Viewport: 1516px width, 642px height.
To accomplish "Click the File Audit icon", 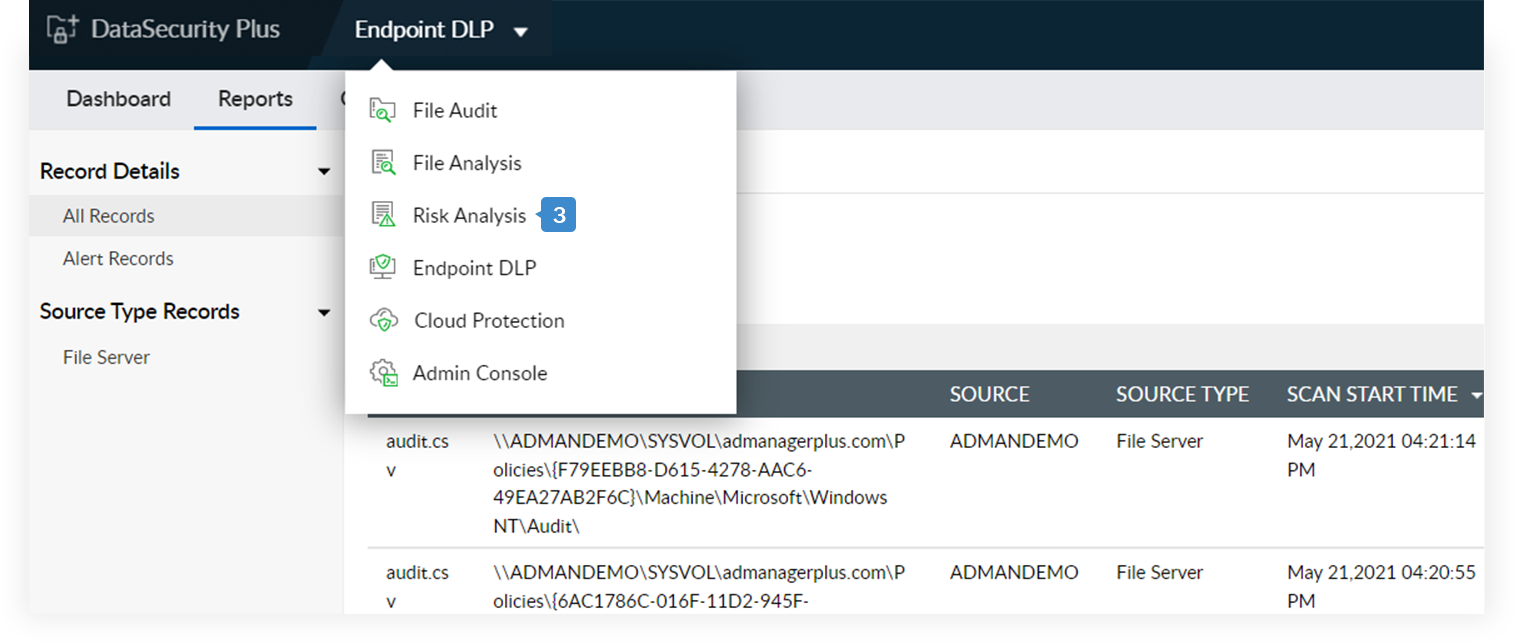I will [x=383, y=110].
